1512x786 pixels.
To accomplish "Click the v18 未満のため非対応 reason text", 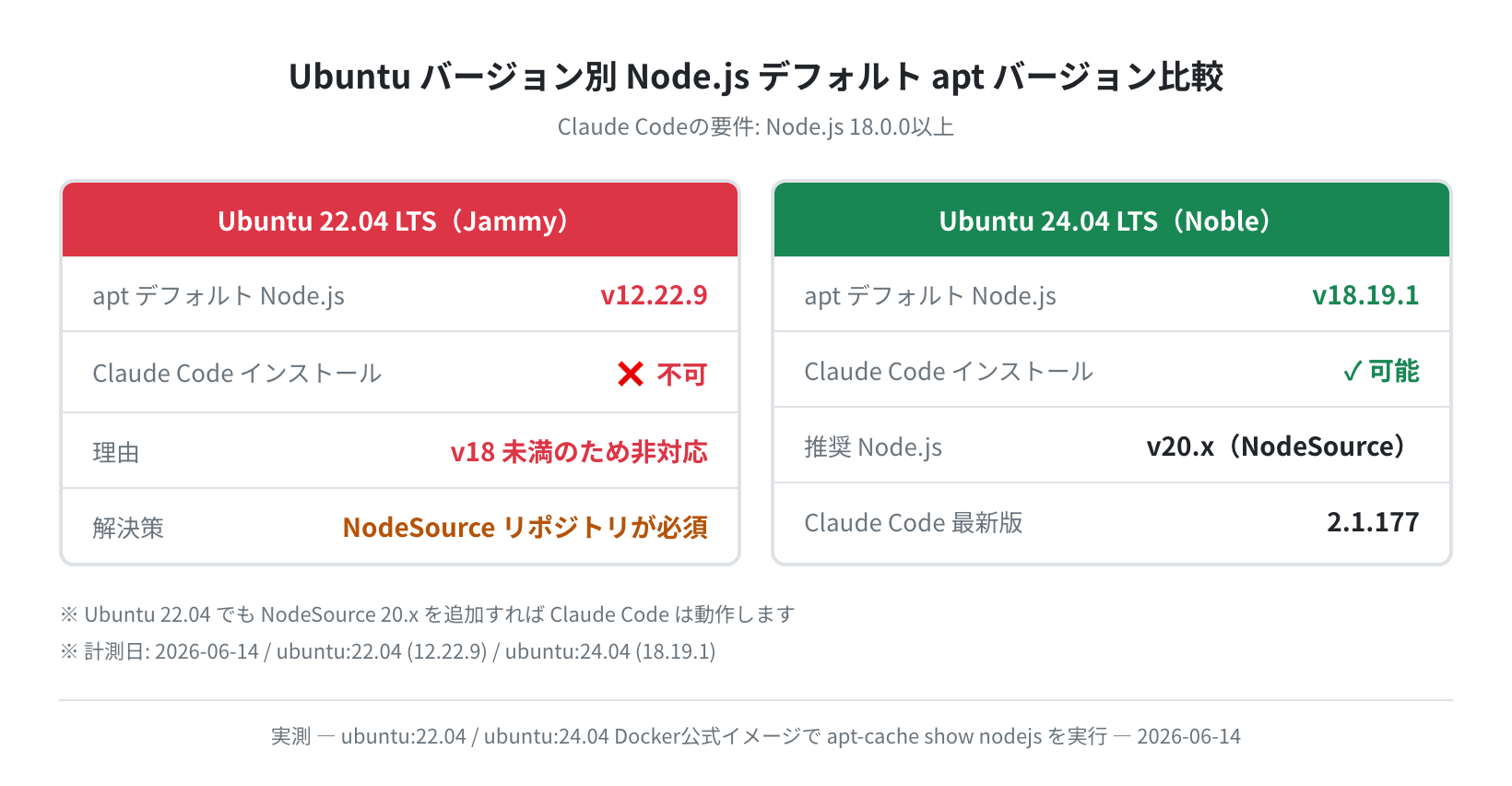I will [579, 452].
